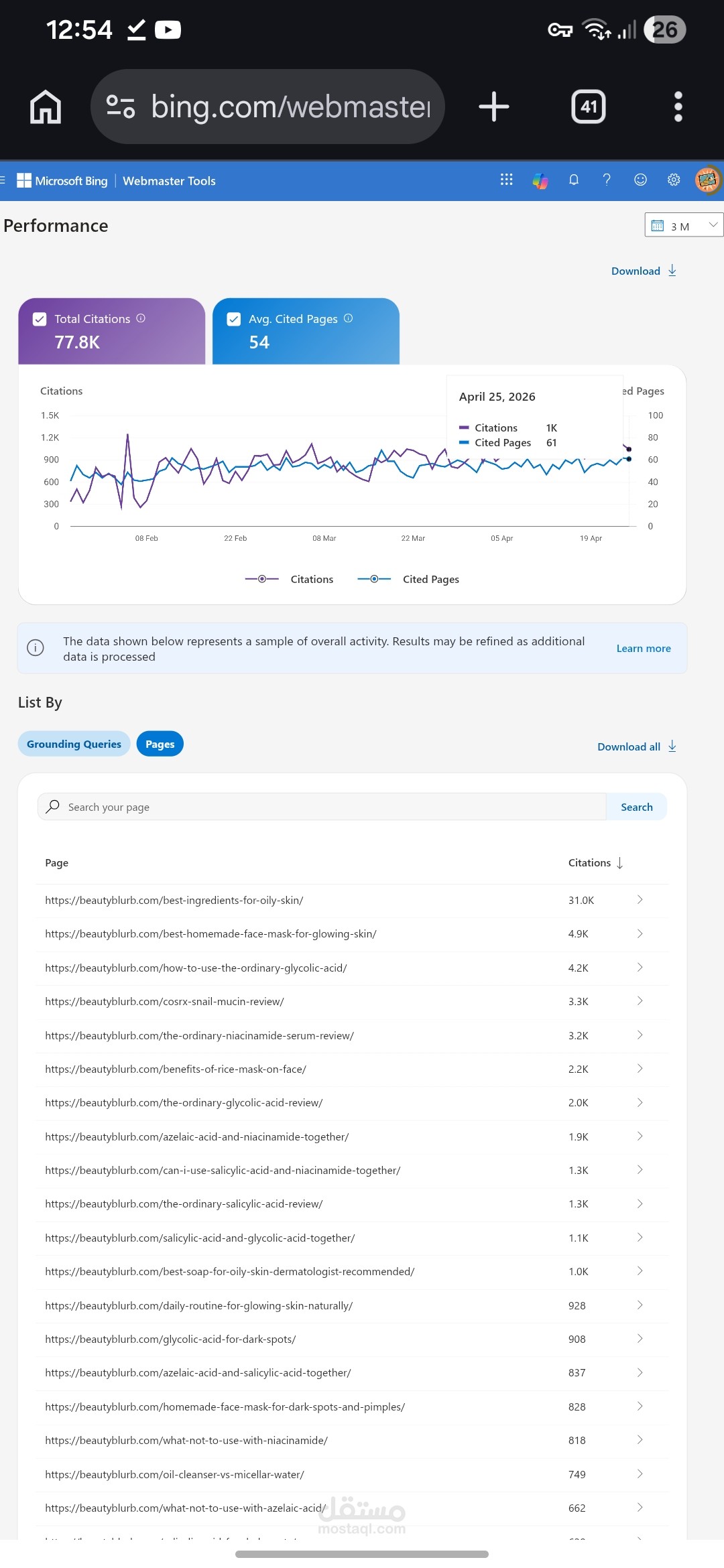Open the hamburger navigation menu
Screen dimensions: 724x1568
[x=3, y=180]
